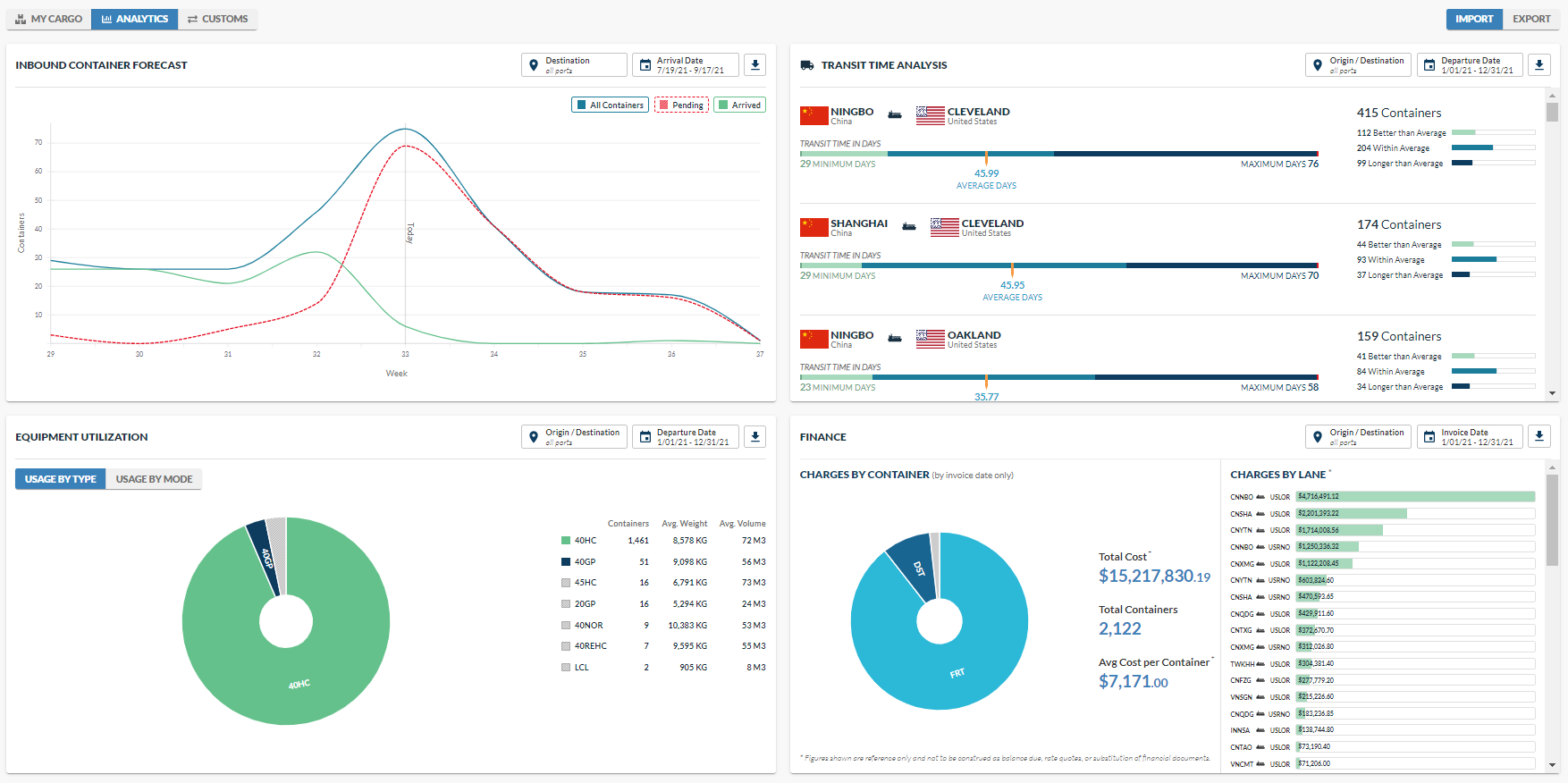The width and height of the screenshot is (1568, 783).
Task: Click Total Containers value 2,122
Action: click(x=1120, y=629)
